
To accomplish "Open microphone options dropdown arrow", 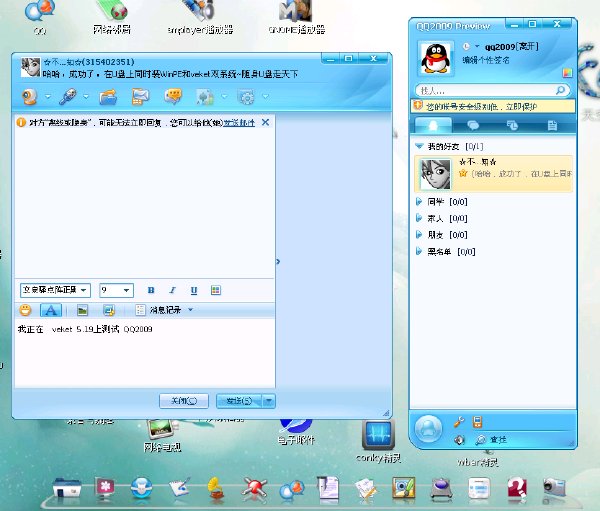I will (86, 96).
